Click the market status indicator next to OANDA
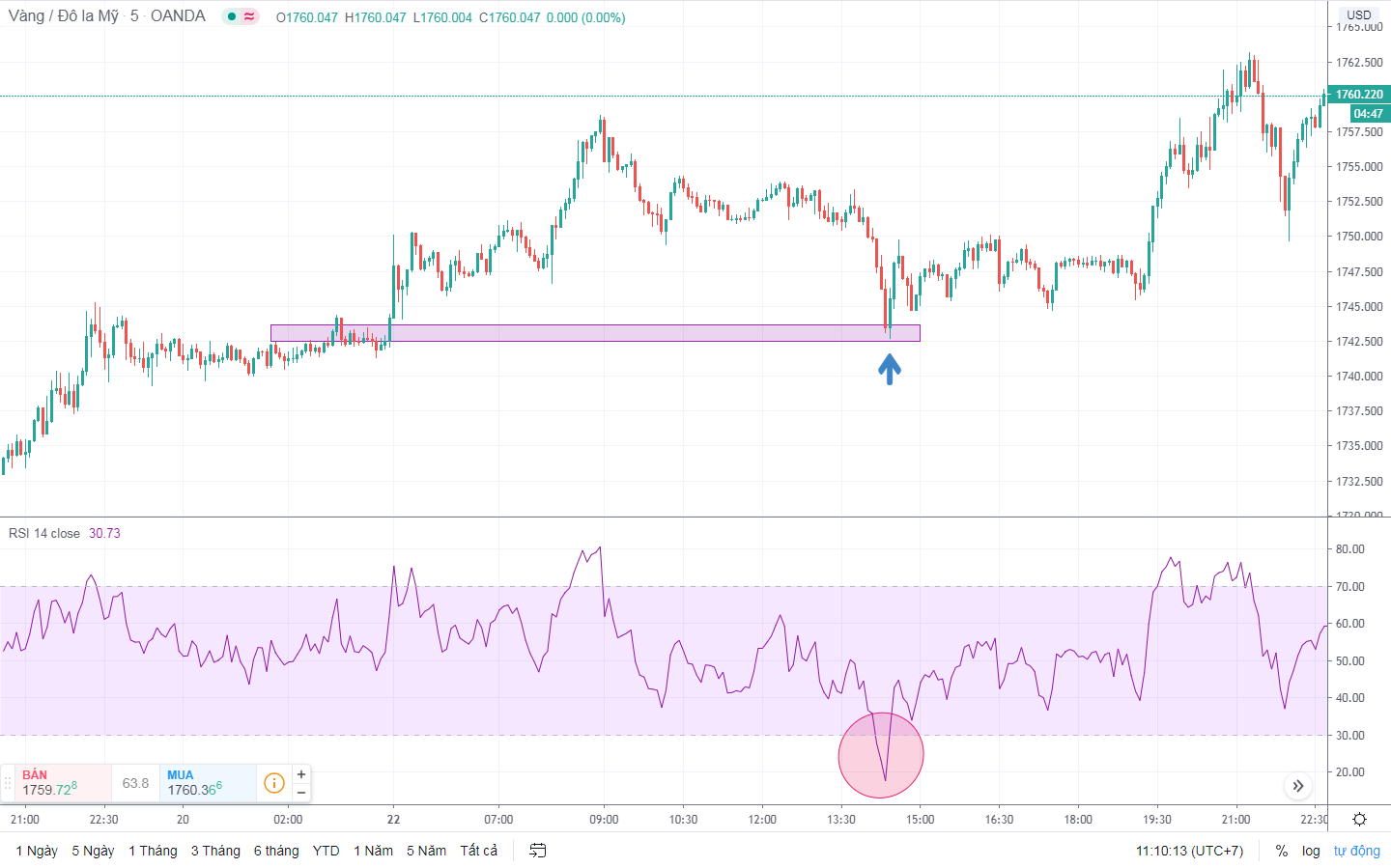This screenshot has height=868, width=1391. coord(241,16)
